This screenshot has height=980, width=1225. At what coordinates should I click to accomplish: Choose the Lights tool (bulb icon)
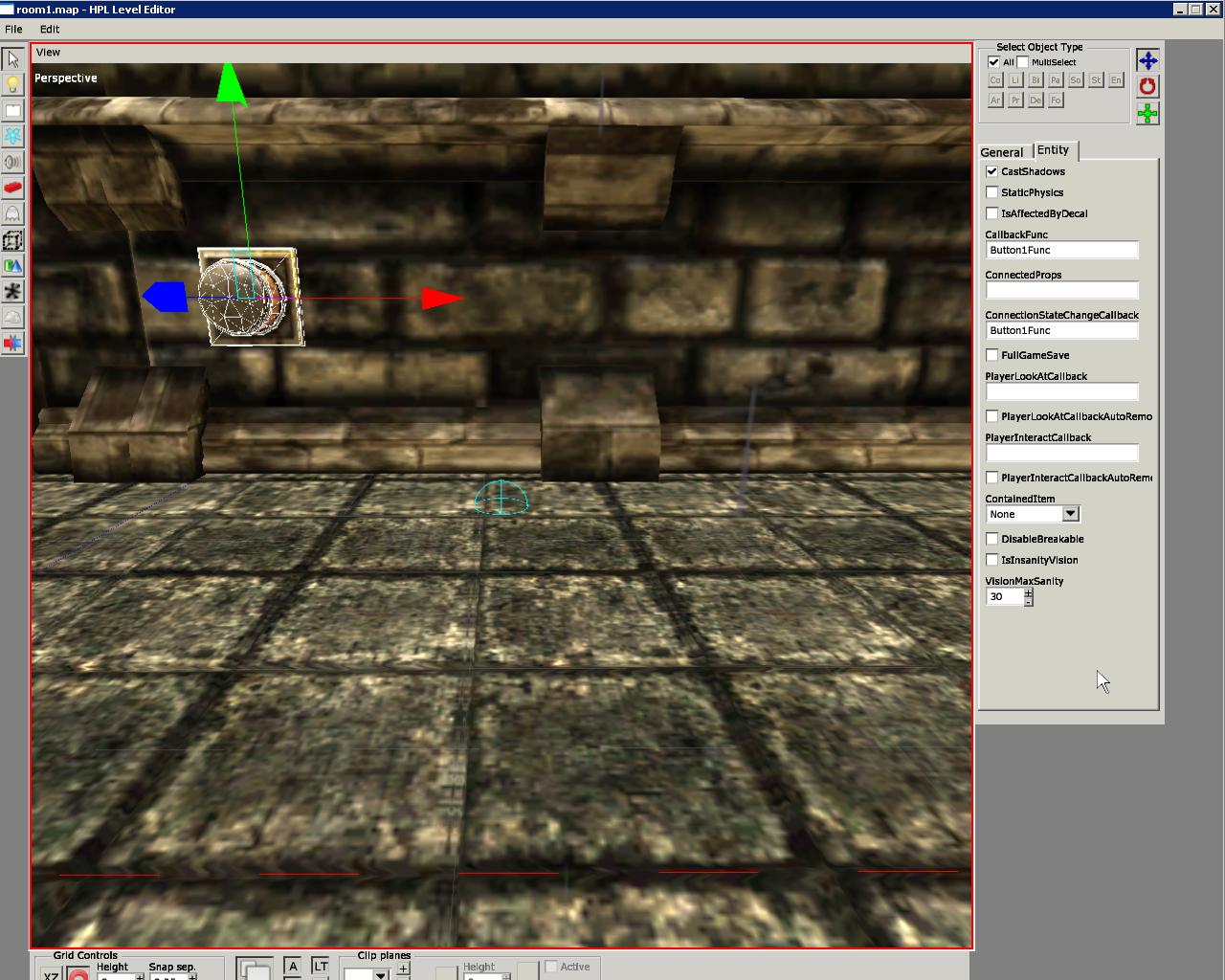[x=12, y=85]
